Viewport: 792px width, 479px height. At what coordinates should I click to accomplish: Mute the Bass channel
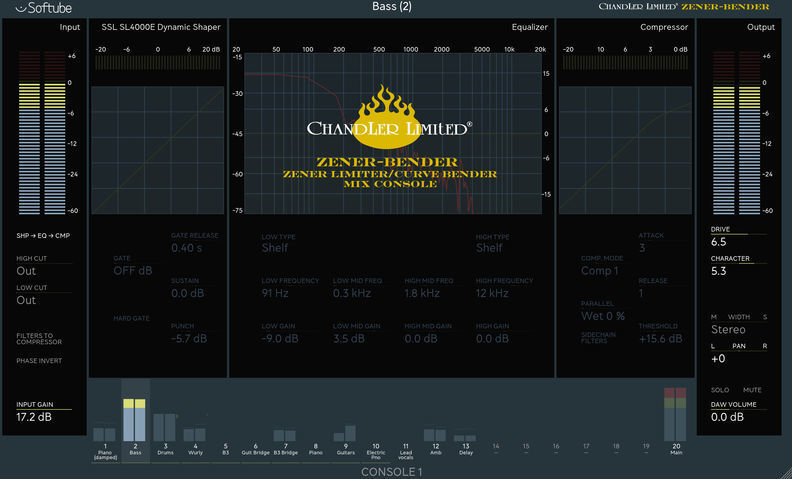point(752,390)
